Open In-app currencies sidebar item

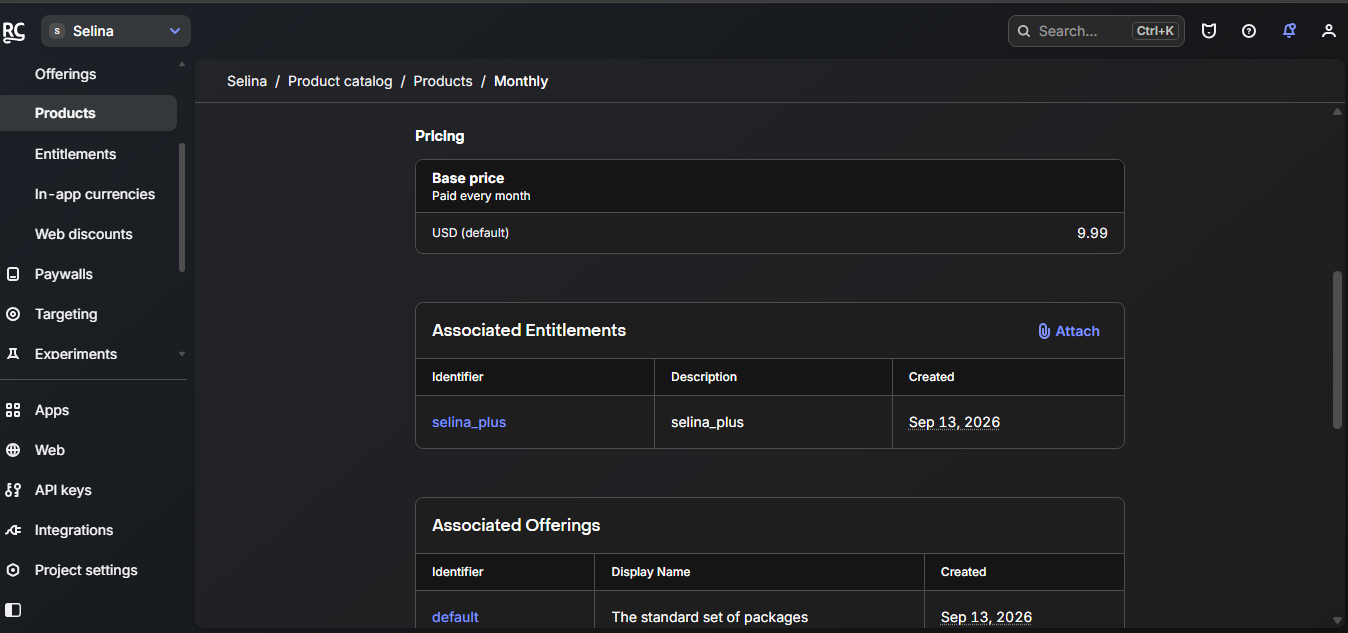point(95,194)
